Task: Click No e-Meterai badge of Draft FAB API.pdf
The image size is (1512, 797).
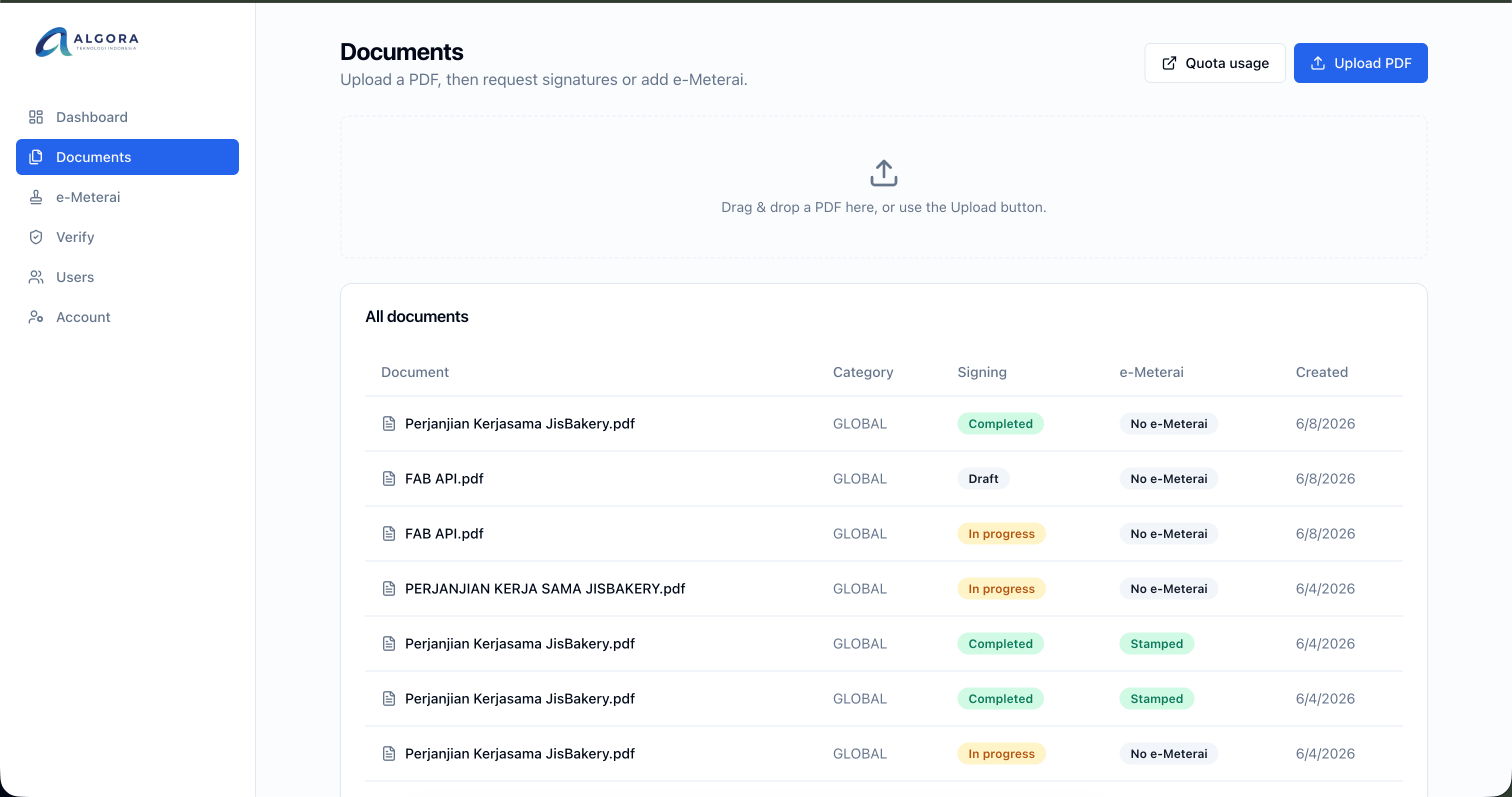Action: [1168, 478]
